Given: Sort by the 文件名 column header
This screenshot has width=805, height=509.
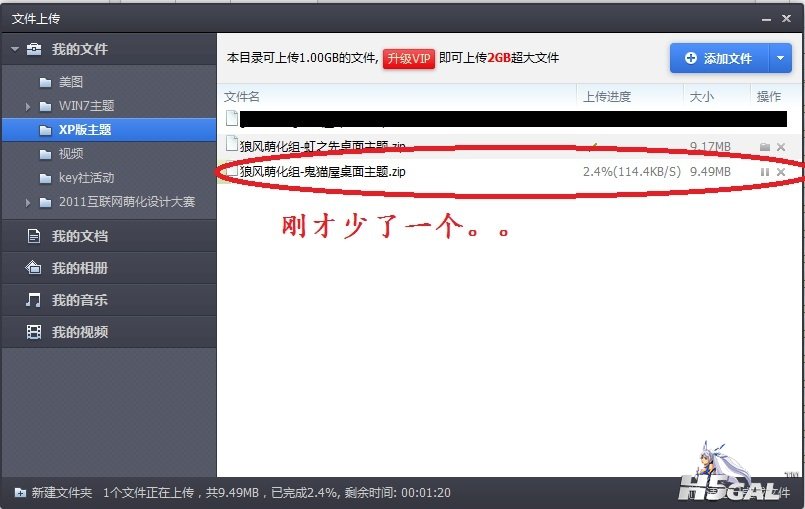Looking at the screenshot, I should 242,96.
